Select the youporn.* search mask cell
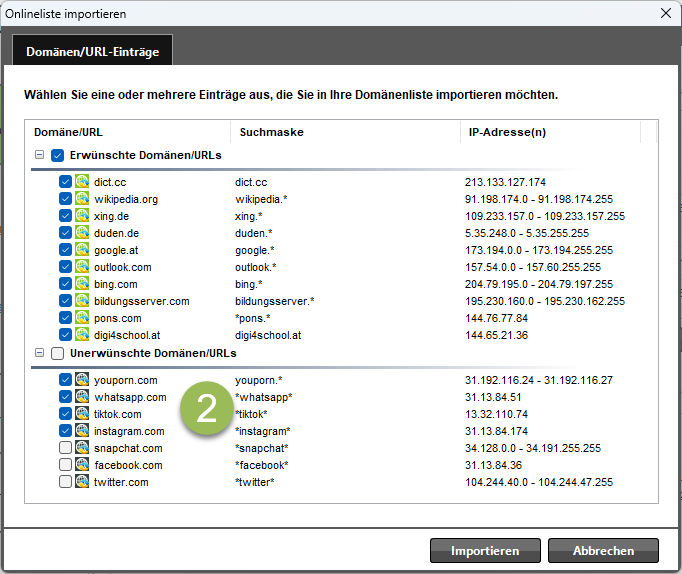The height and width of the screenshot is (574, 682). click(259, 380)
